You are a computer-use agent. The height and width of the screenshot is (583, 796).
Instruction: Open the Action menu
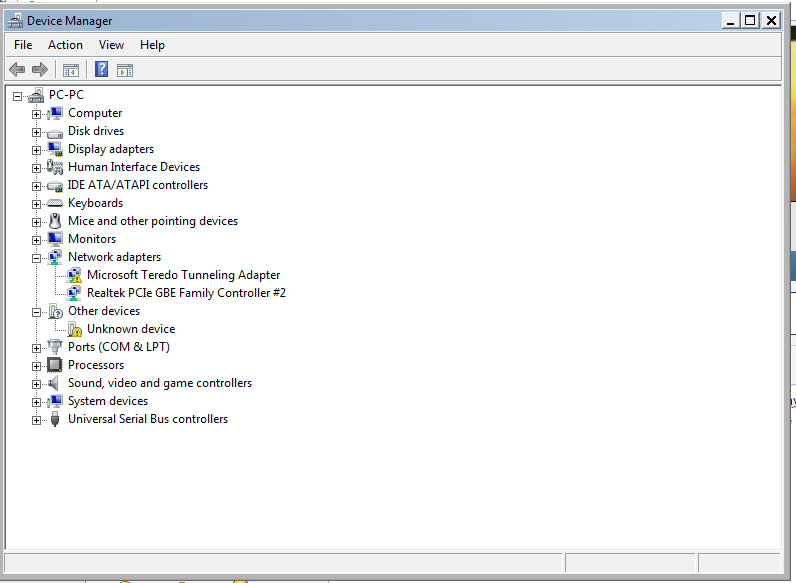point(65,45)
